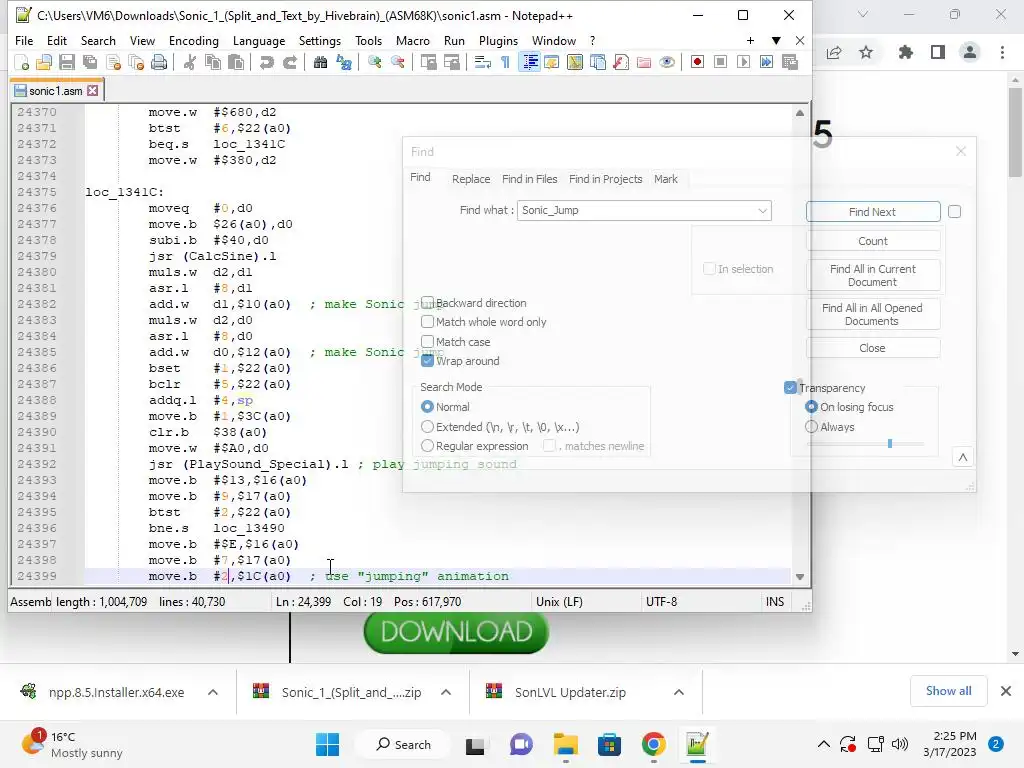Show hidden system tray icons chevron
The height and width of the screenshot is (768, 1024).
[x=824, y=744]
